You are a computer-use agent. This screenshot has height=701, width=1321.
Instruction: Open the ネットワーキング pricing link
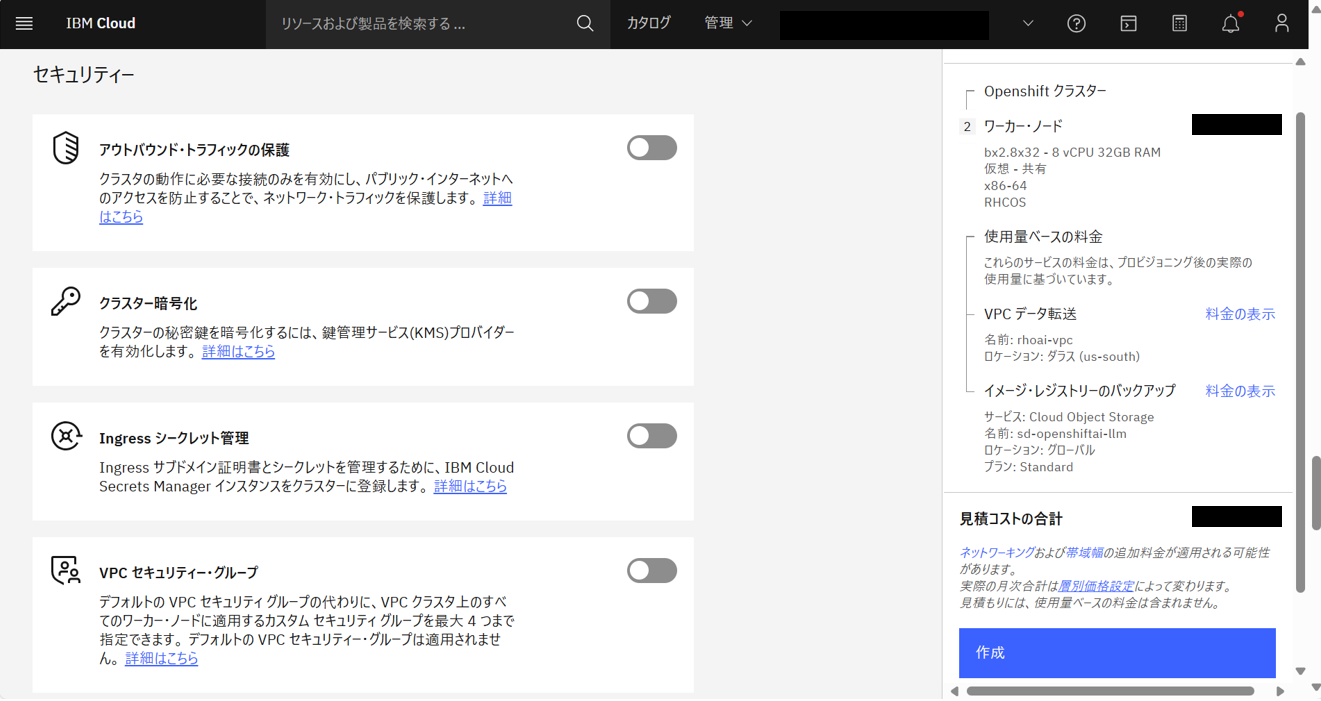click(997, 552)
